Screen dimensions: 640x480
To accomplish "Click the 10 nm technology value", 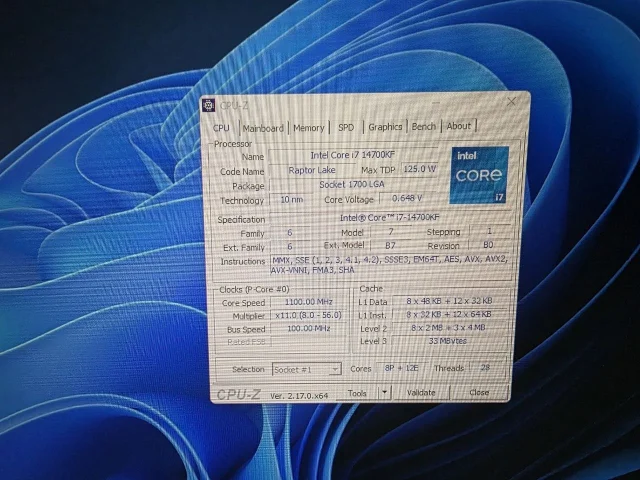I will tap(291, 200).
